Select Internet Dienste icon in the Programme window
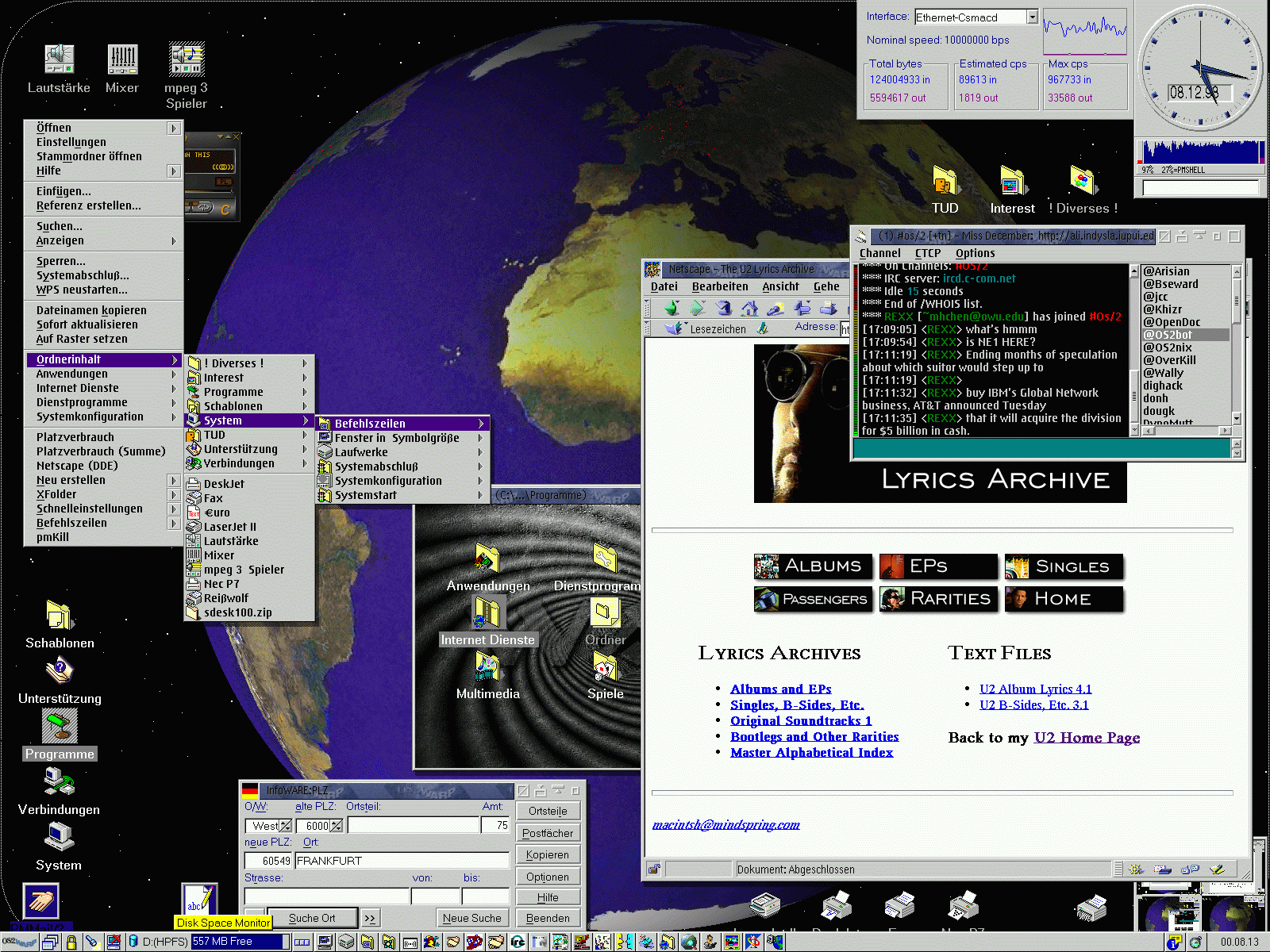This screenshot has width=1270, height=952. click(487, 612)
